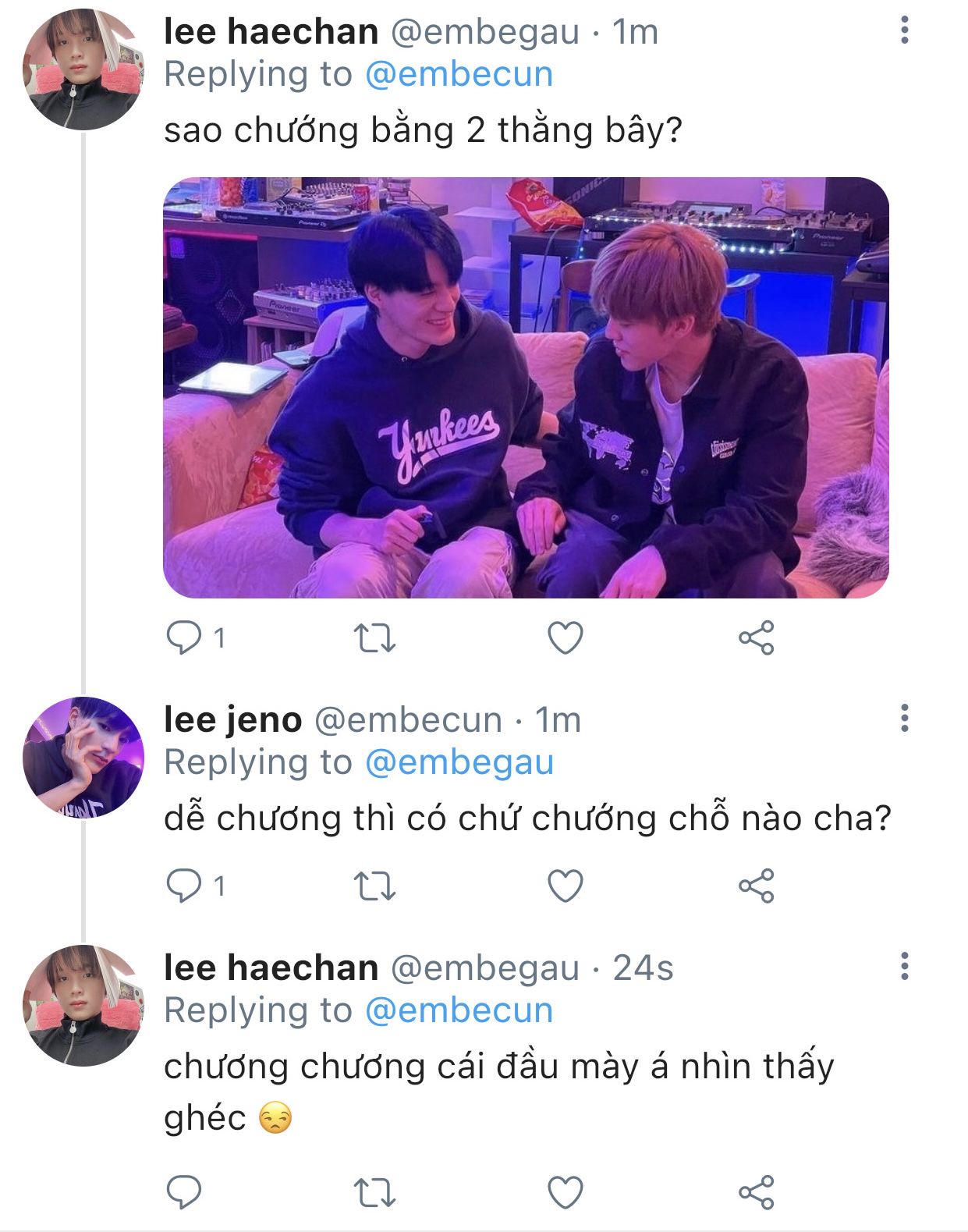Like lee jeno's reply tweet

(566, 886)
